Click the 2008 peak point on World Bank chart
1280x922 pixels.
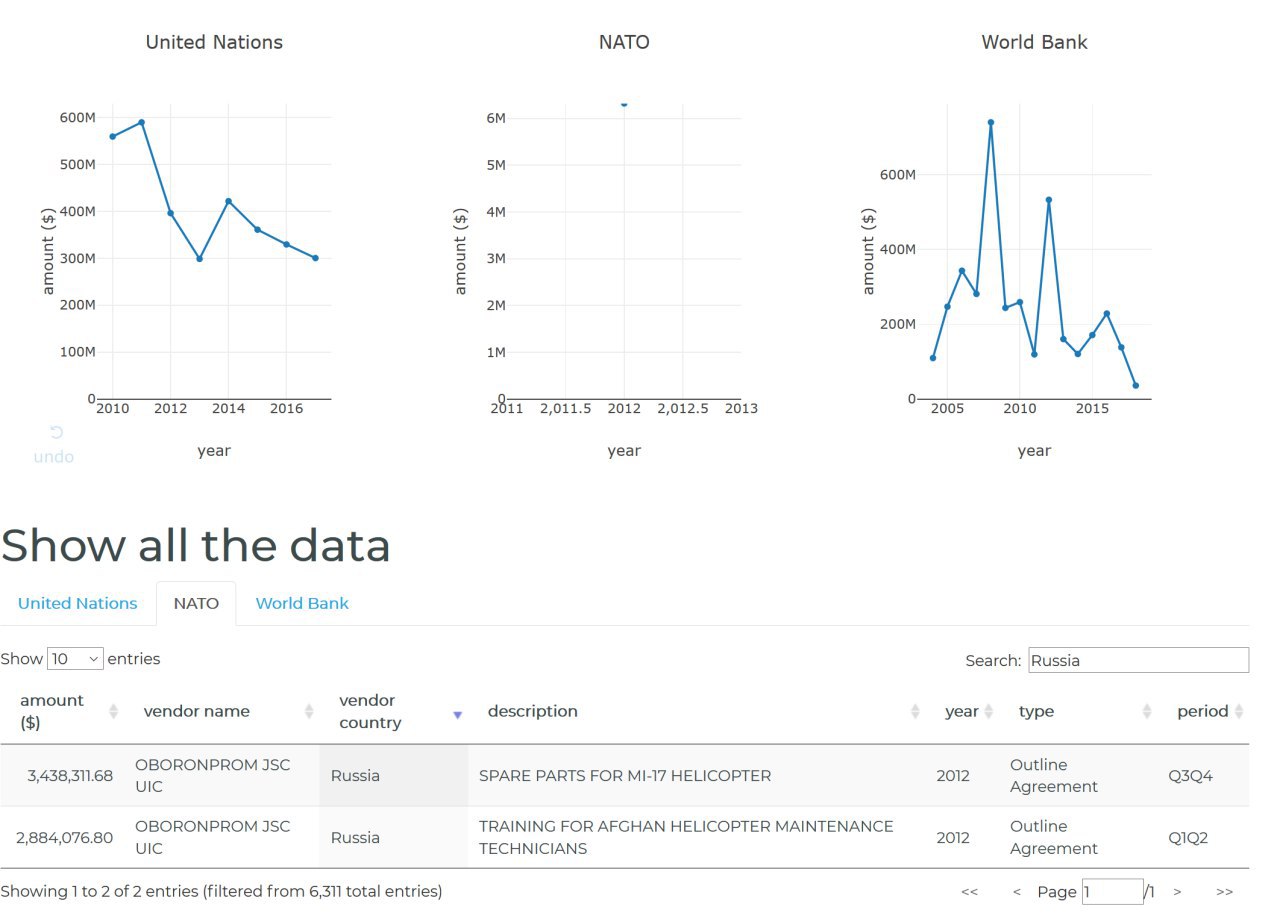[990, 123]
